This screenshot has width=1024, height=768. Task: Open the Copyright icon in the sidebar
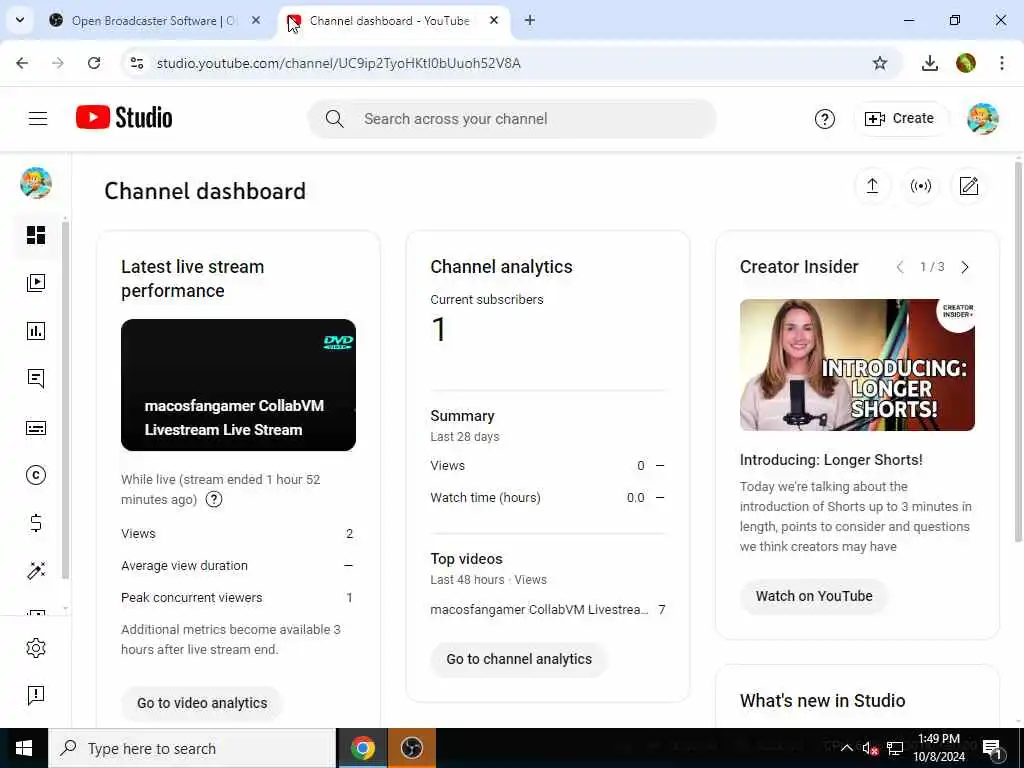point(36,475)
